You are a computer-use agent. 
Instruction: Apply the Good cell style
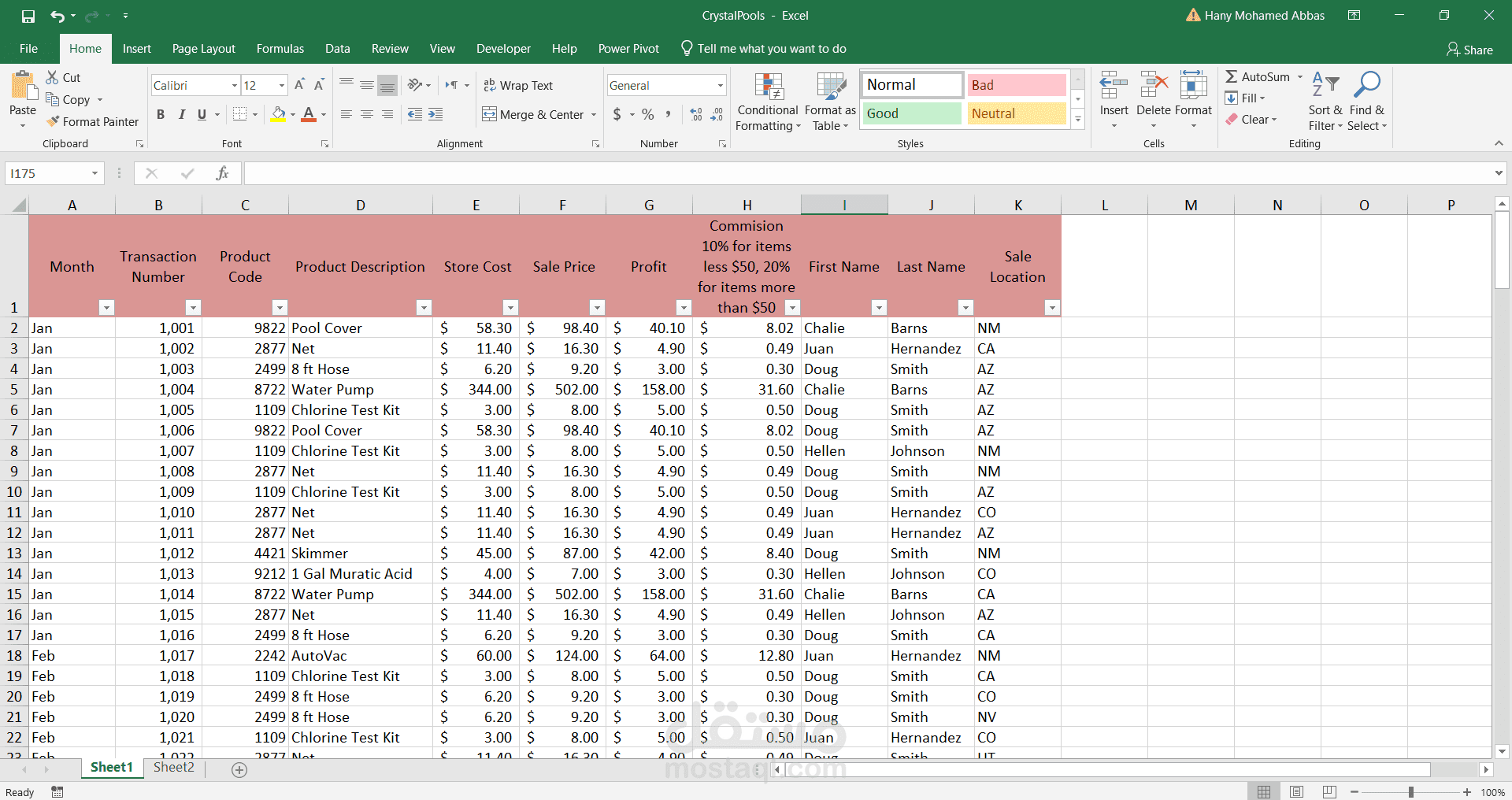(x=911, y=113)
